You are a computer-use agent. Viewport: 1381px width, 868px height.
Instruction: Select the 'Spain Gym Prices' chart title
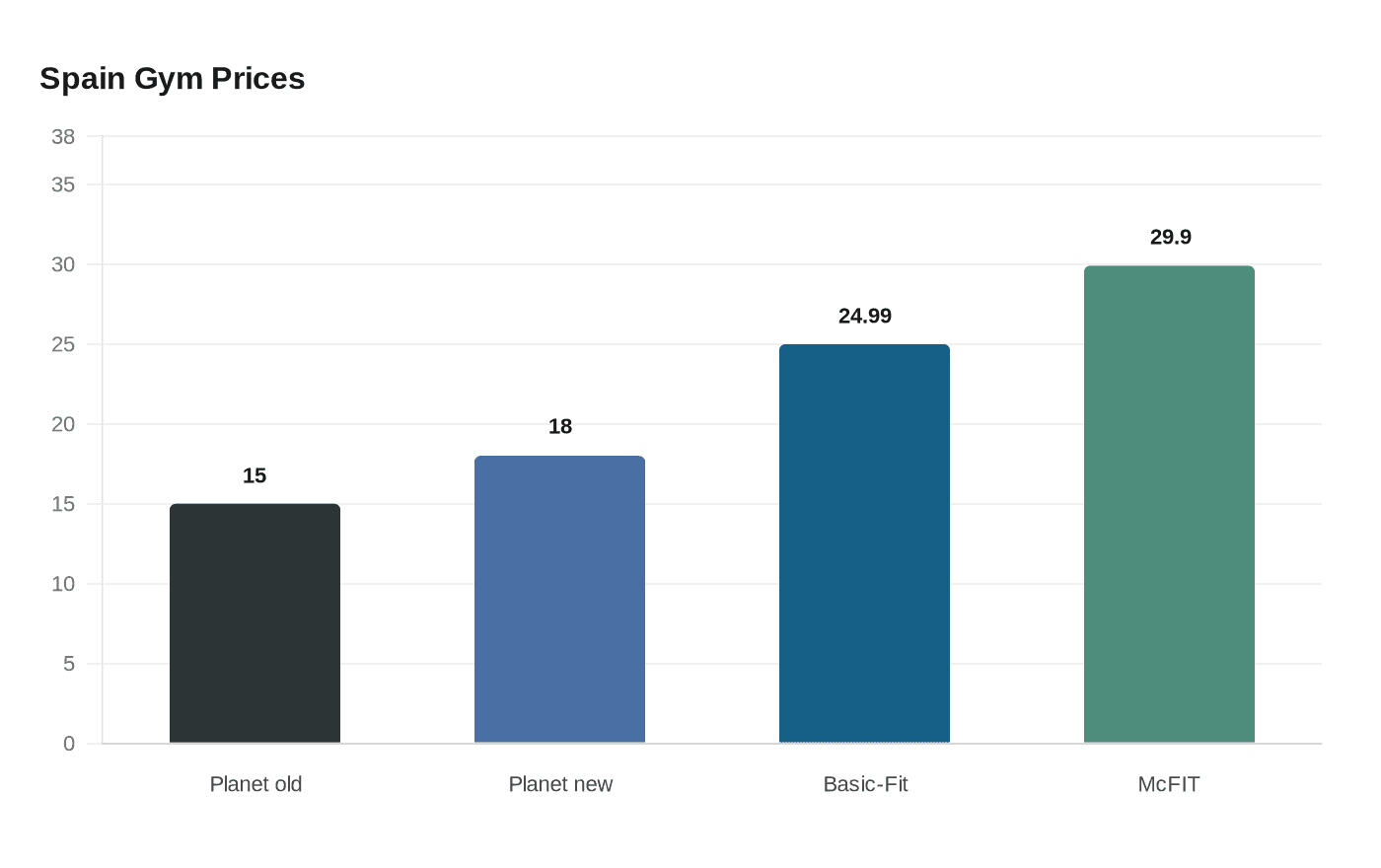point(173,78)
